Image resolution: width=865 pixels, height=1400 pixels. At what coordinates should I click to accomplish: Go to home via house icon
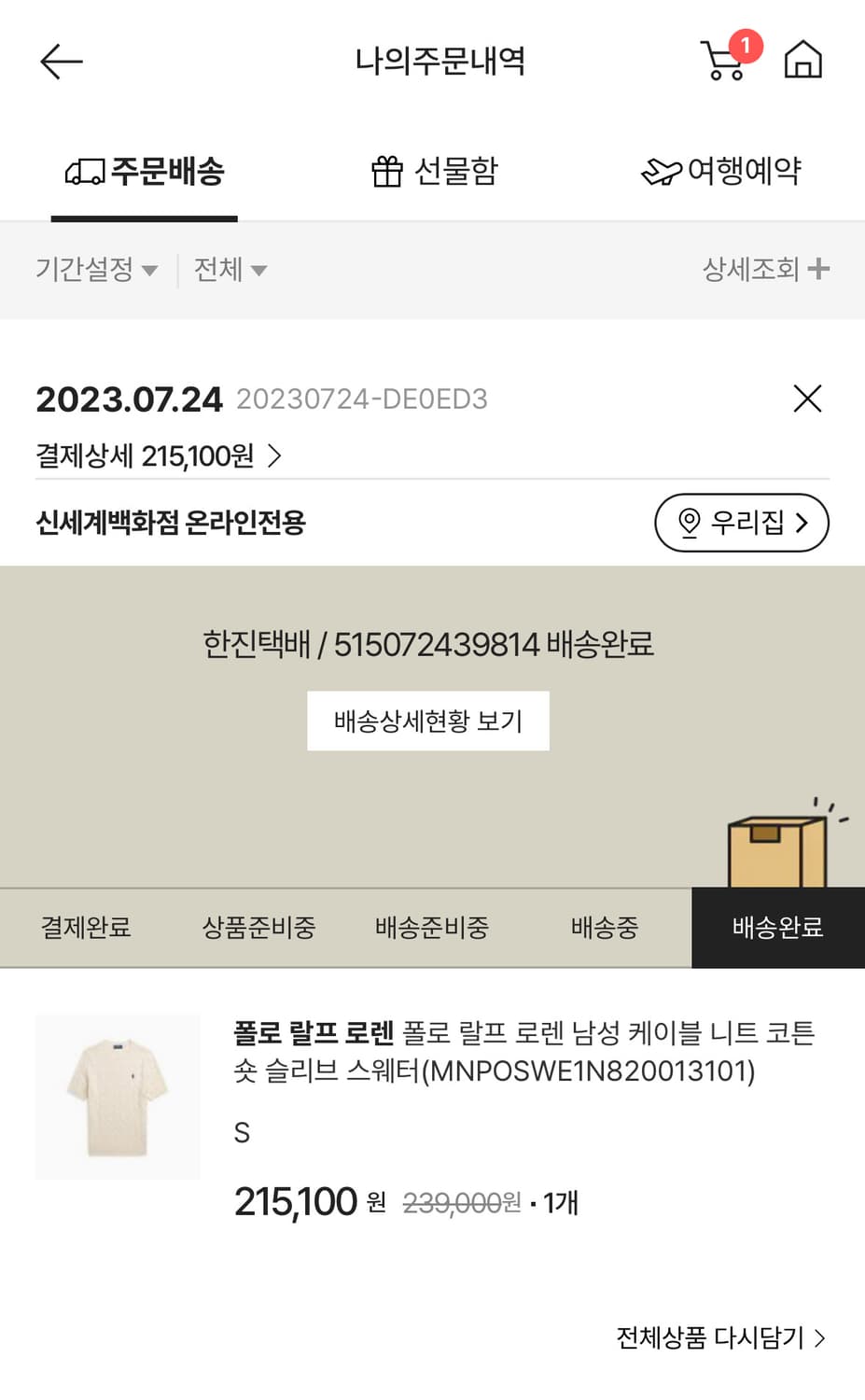[x=802, y=61]
